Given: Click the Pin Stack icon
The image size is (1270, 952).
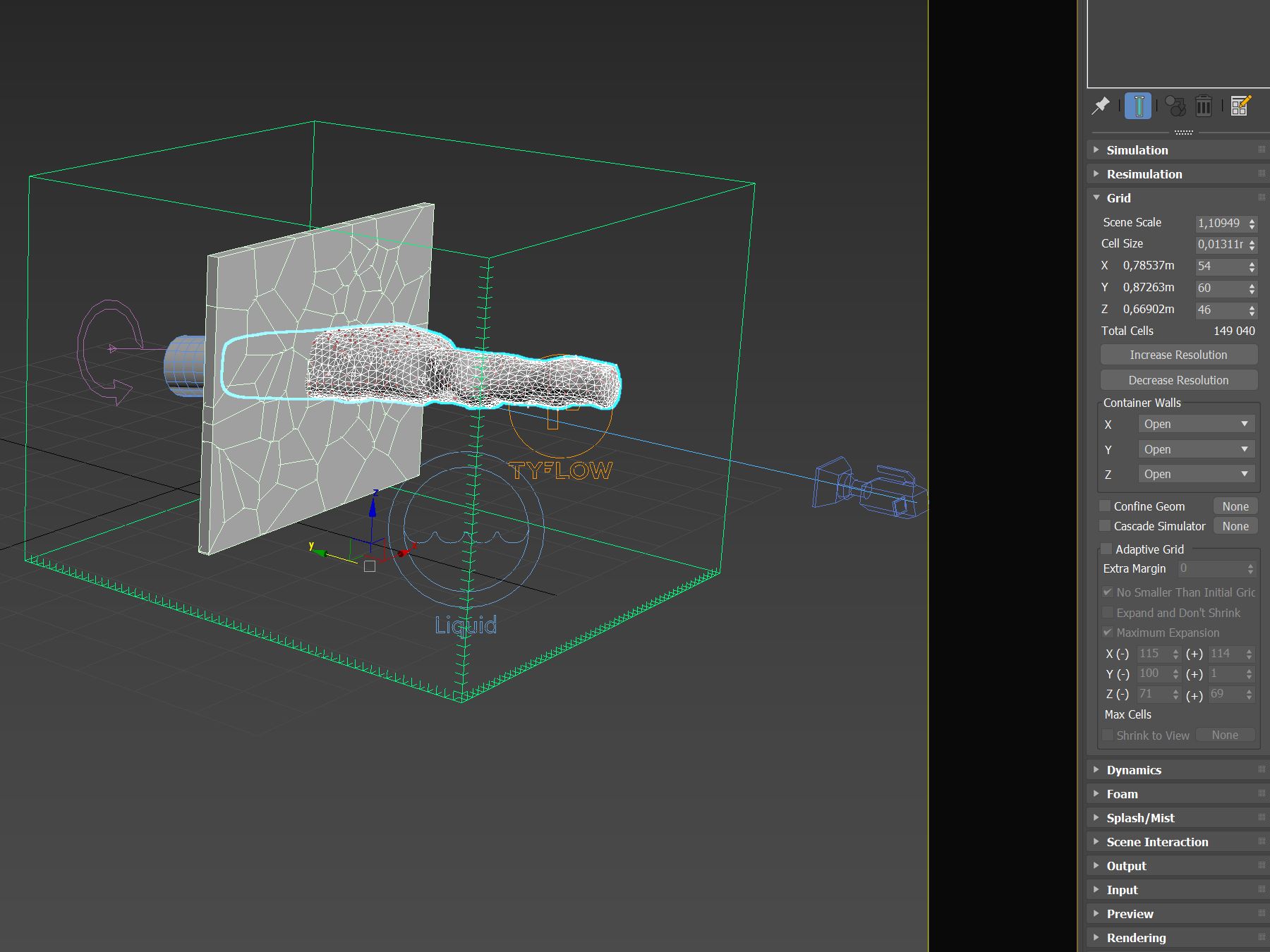Looking at the screenshot, I should (x=1101, y=106).
